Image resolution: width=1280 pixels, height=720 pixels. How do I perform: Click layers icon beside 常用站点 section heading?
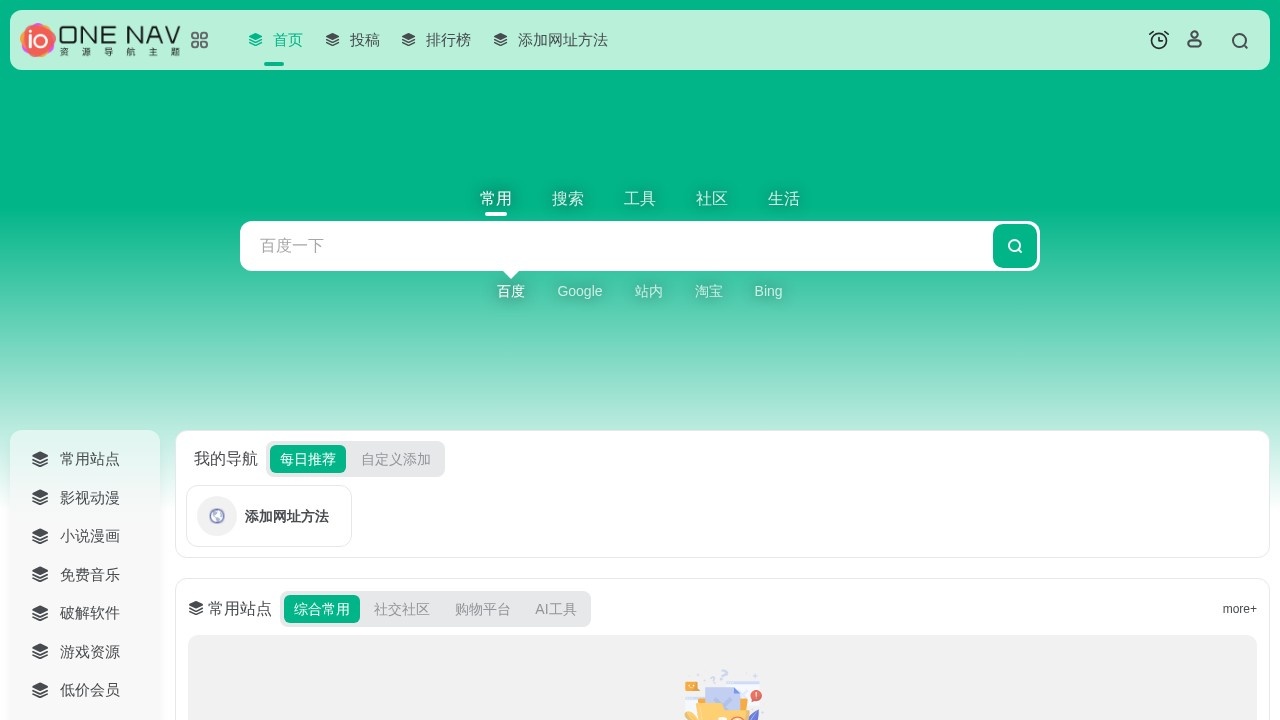coord(196,608)
